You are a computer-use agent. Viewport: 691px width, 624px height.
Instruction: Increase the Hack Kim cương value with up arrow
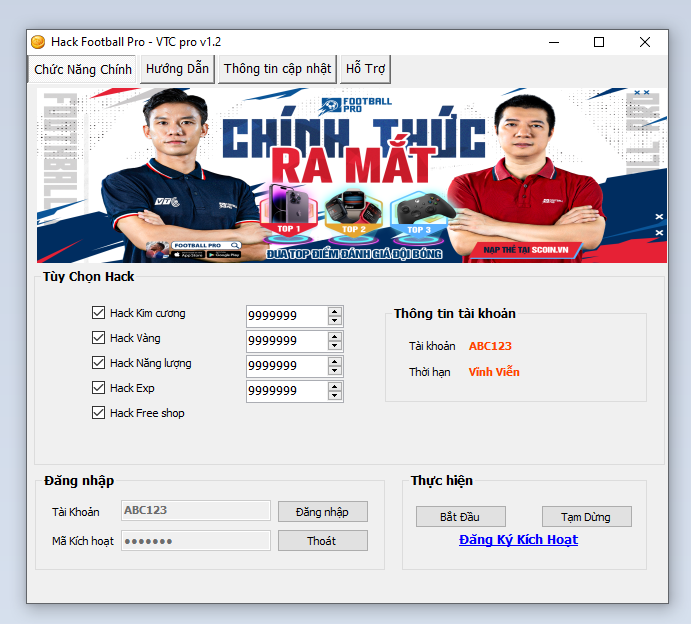334,311
